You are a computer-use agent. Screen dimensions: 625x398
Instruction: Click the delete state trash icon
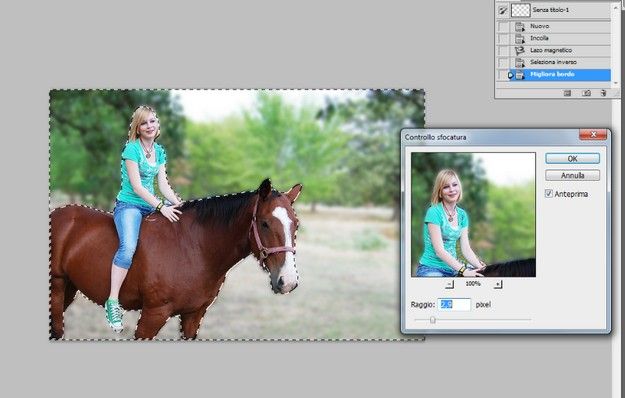click(603, 93)
